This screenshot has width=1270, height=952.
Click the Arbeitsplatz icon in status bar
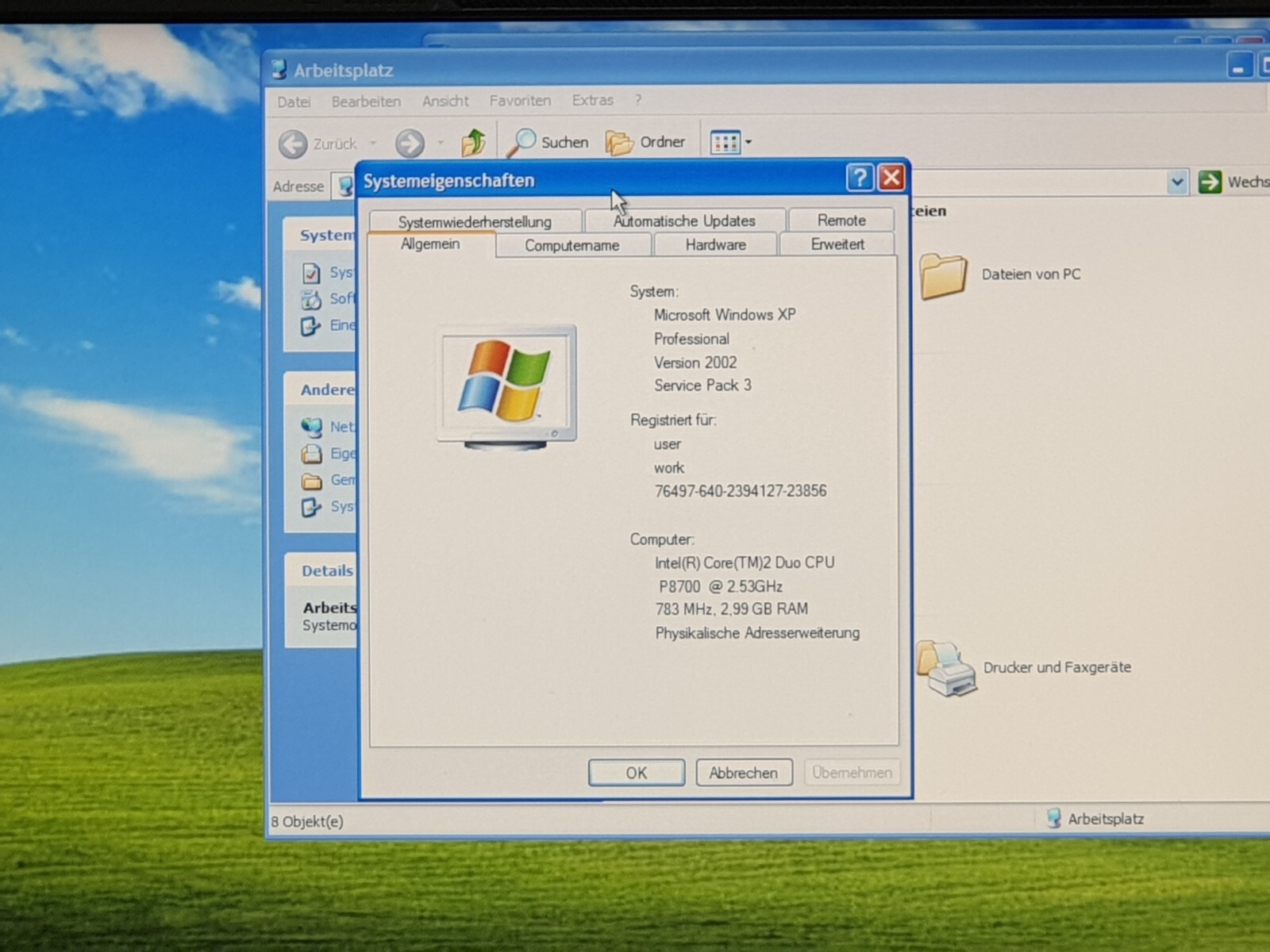[x=1053, y=818]
